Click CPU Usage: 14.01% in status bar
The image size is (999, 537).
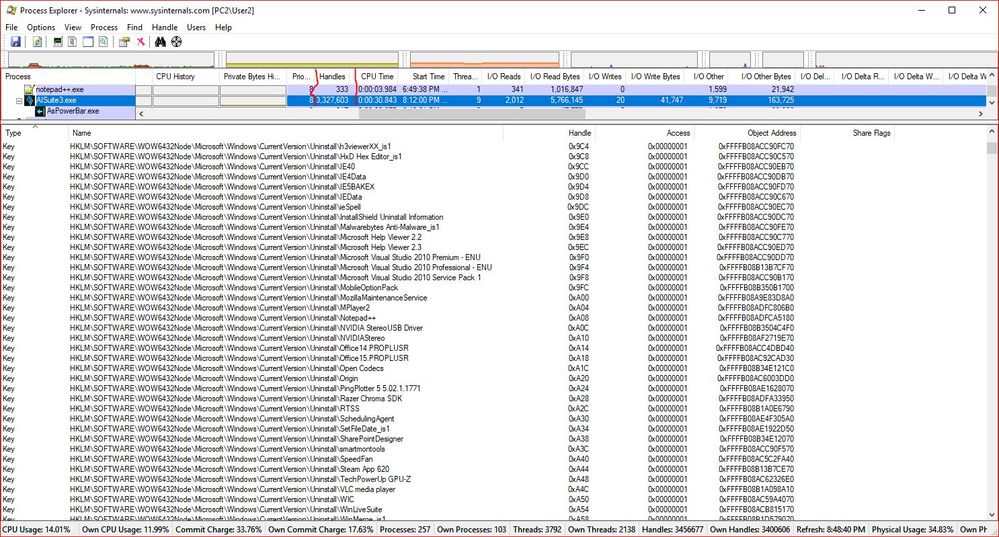[x=36, y=529]
